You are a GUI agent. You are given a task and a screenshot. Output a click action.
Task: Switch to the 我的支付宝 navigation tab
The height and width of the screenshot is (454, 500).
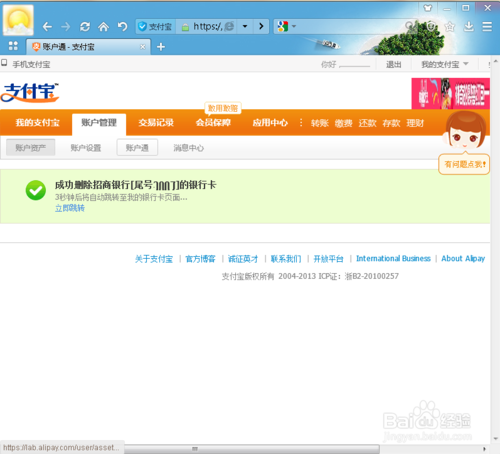coord(37,123)
